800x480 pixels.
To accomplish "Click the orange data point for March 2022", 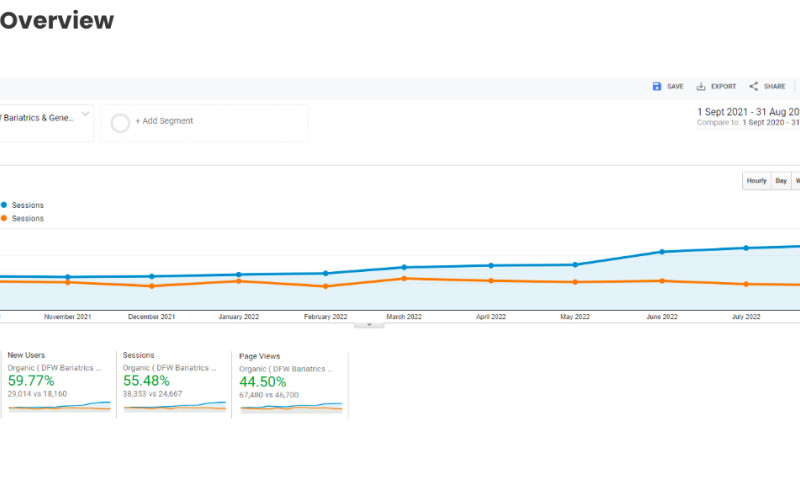I will coord(404,279).
